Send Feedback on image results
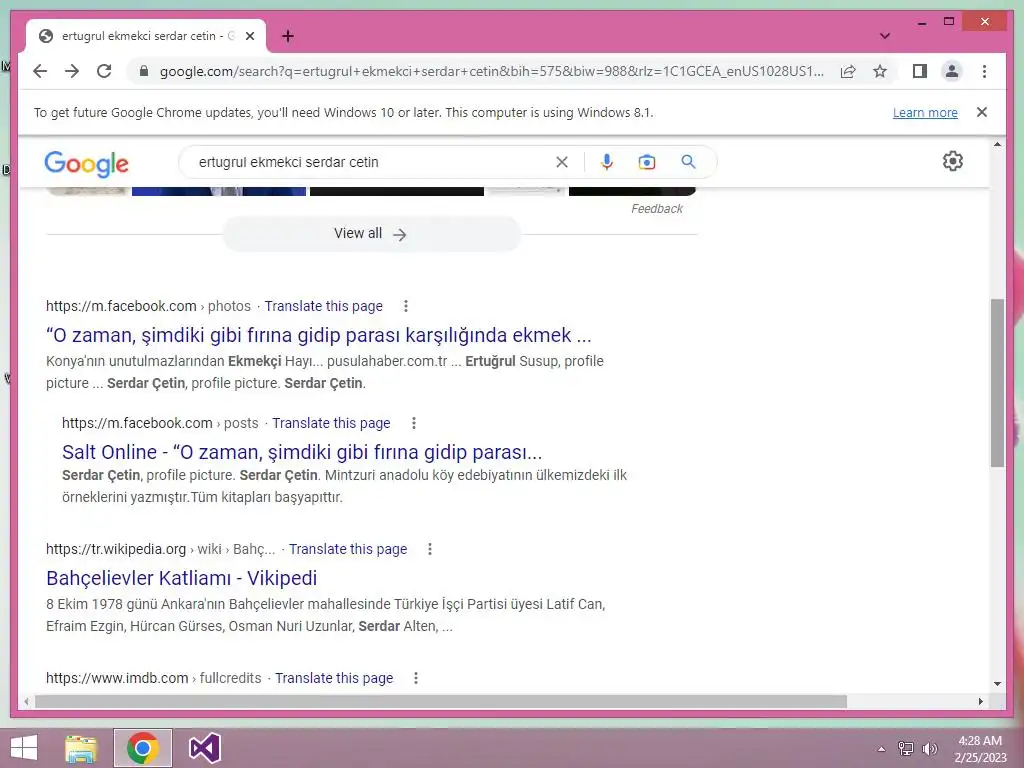Image resolution: width=1024 pixels, height=768 pixels. coord(656,208)
